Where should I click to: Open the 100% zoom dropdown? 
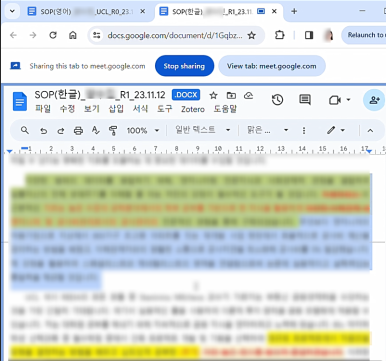coord(143,131)
